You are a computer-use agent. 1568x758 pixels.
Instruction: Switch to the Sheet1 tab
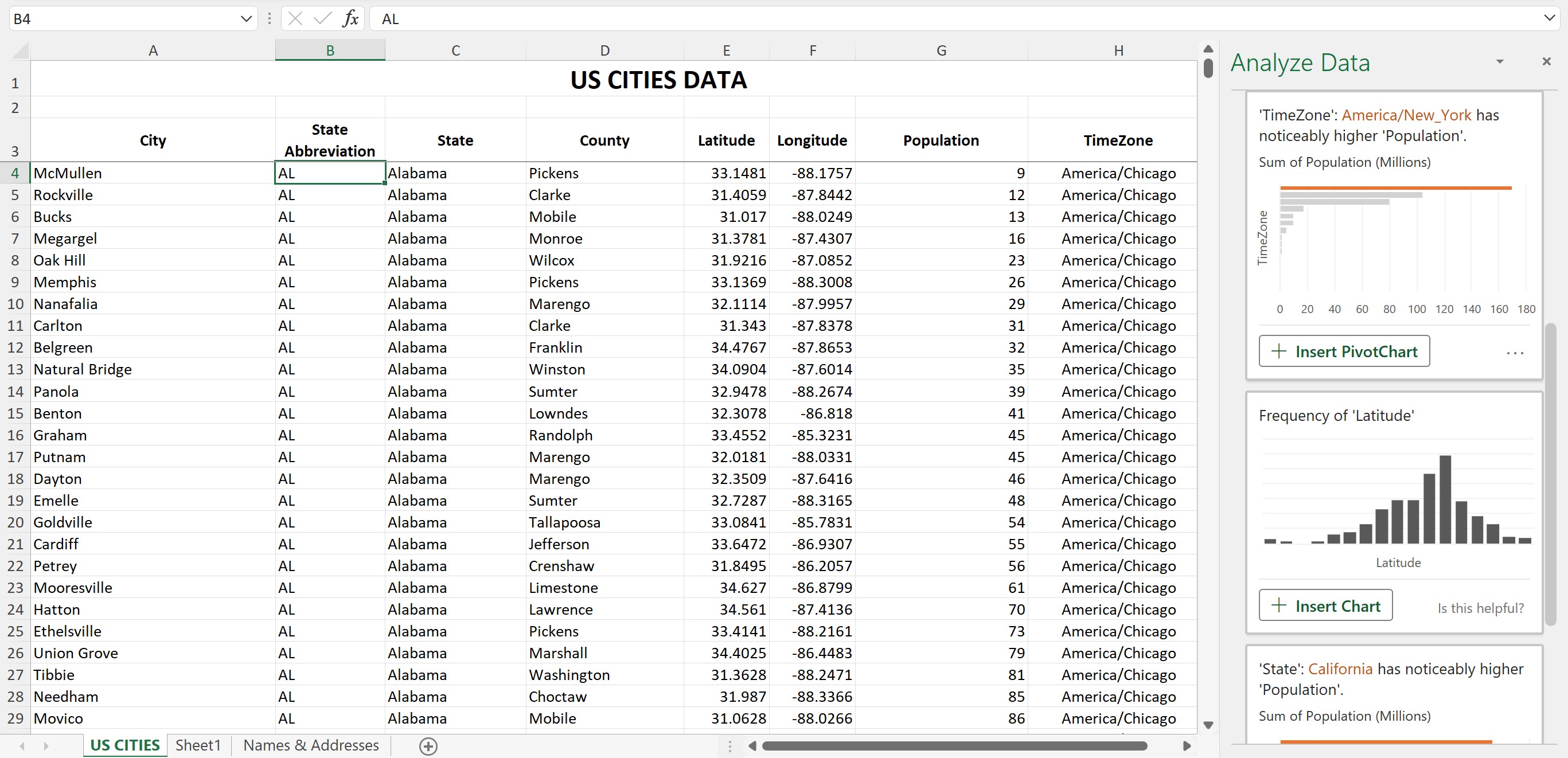pos(198,745)
